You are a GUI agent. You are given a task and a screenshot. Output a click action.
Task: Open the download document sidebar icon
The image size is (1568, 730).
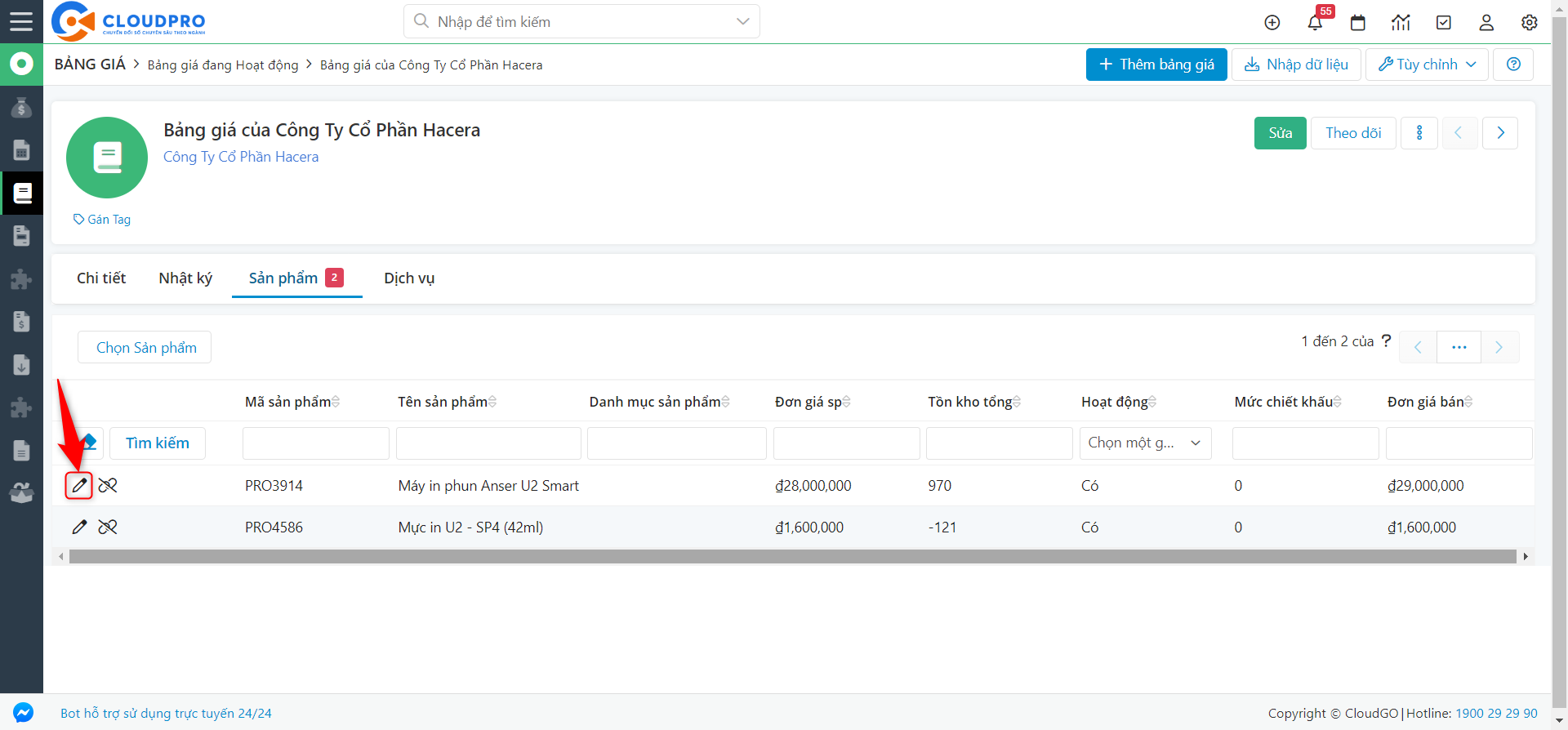click(21, 364)
